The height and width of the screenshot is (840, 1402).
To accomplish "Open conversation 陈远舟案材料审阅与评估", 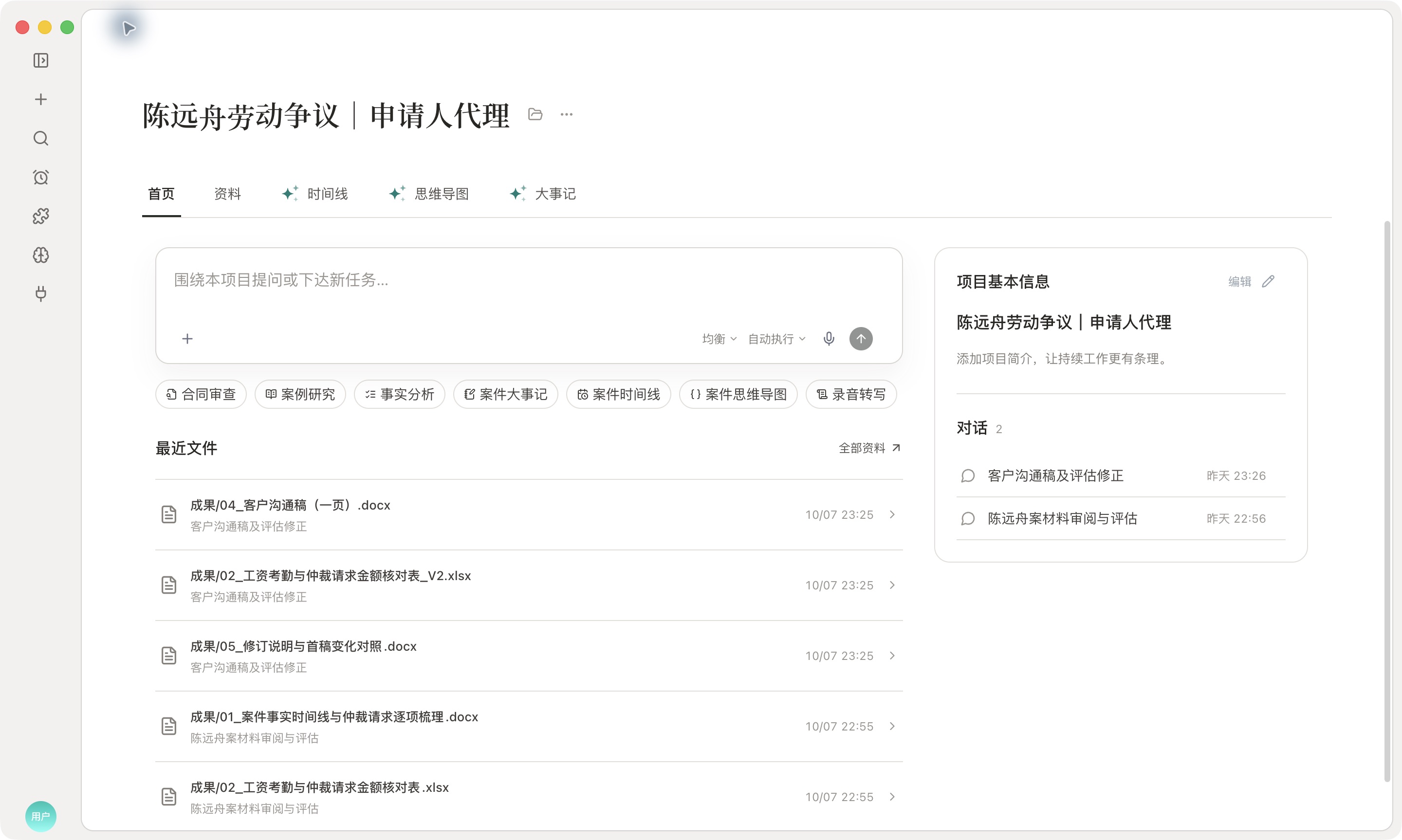I will pyautogui.click(x=1121, y=518).
